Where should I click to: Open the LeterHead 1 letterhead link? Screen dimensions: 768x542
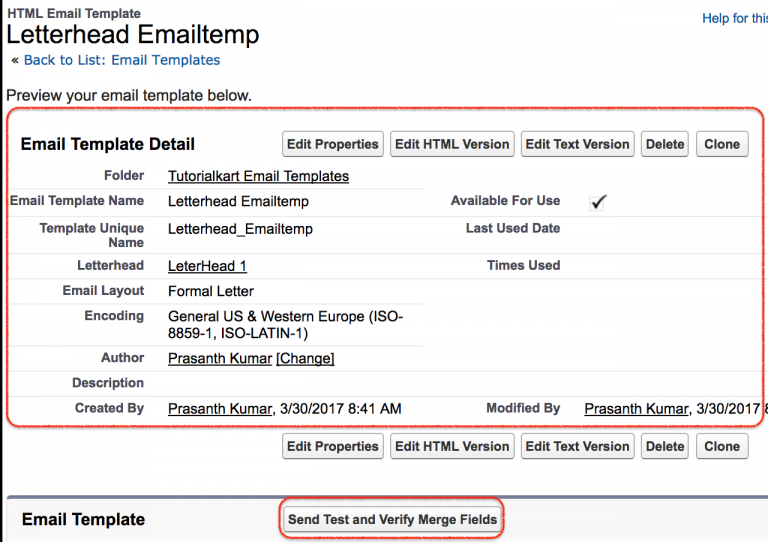207,266
